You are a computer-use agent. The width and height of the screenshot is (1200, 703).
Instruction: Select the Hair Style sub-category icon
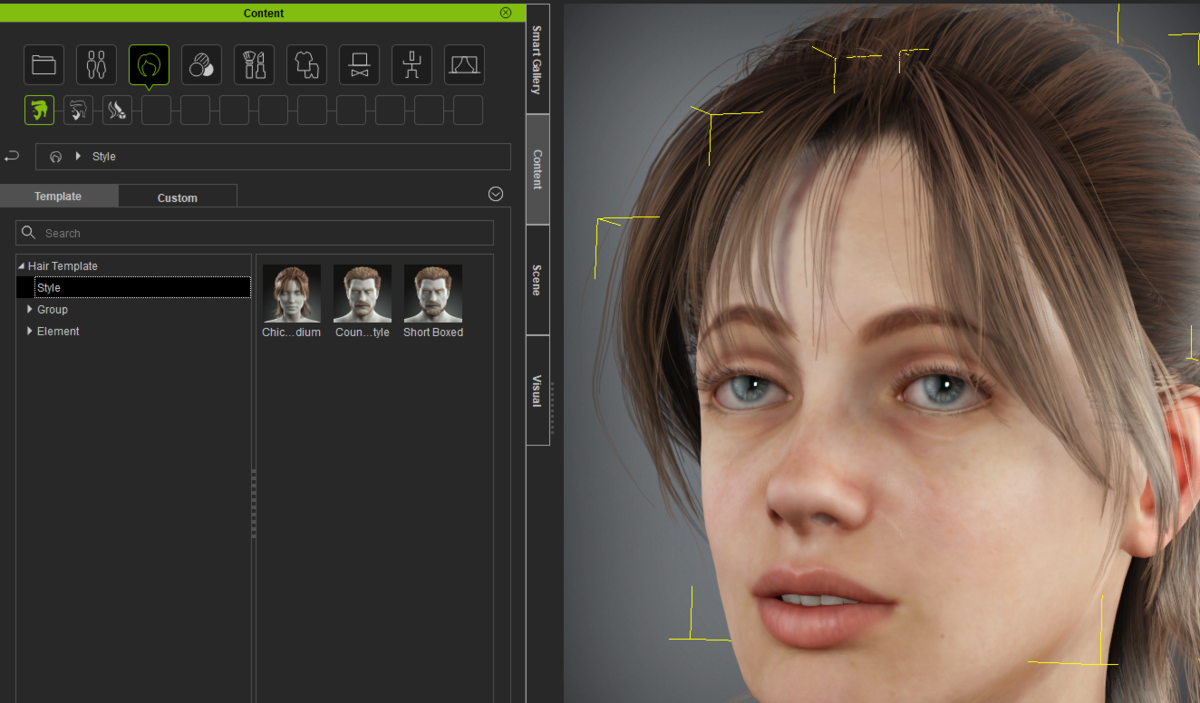(x=39, y=110)
